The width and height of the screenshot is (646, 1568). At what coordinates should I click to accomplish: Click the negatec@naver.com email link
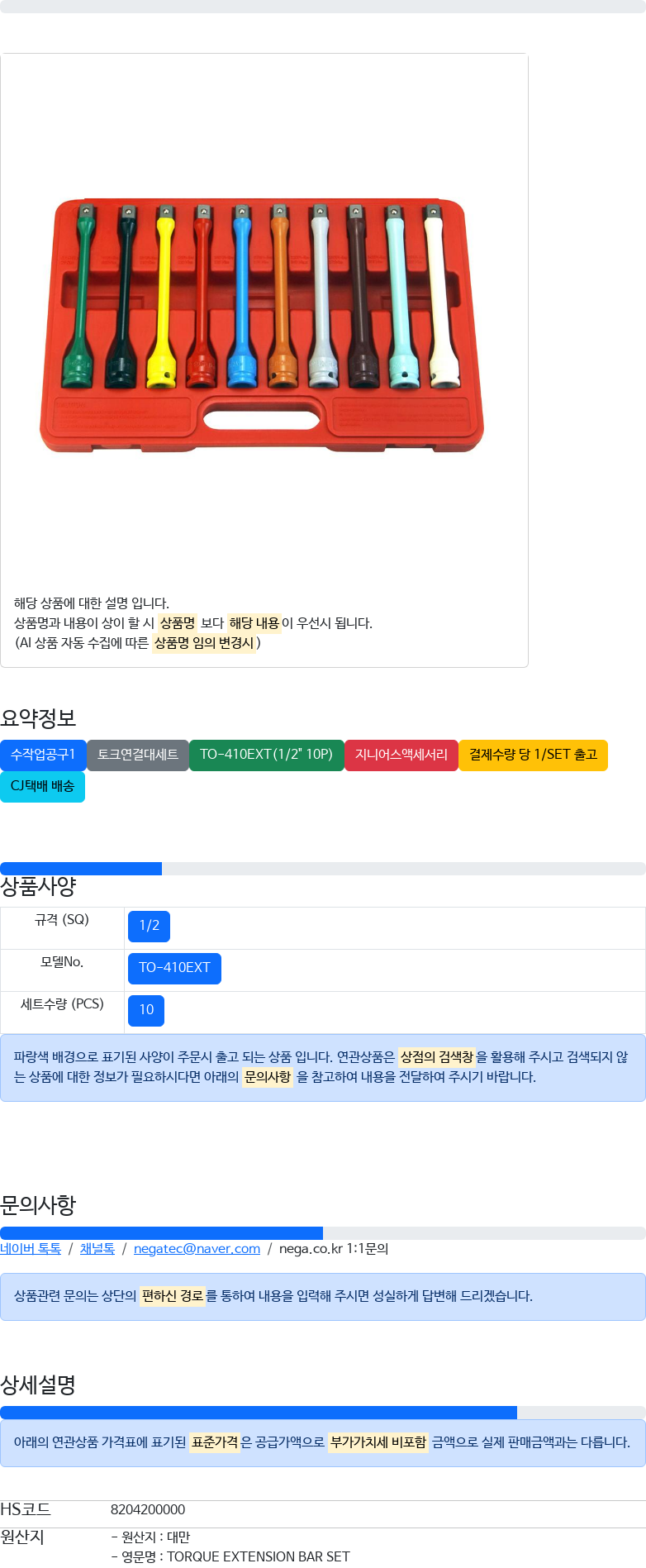coord(197,1249)
